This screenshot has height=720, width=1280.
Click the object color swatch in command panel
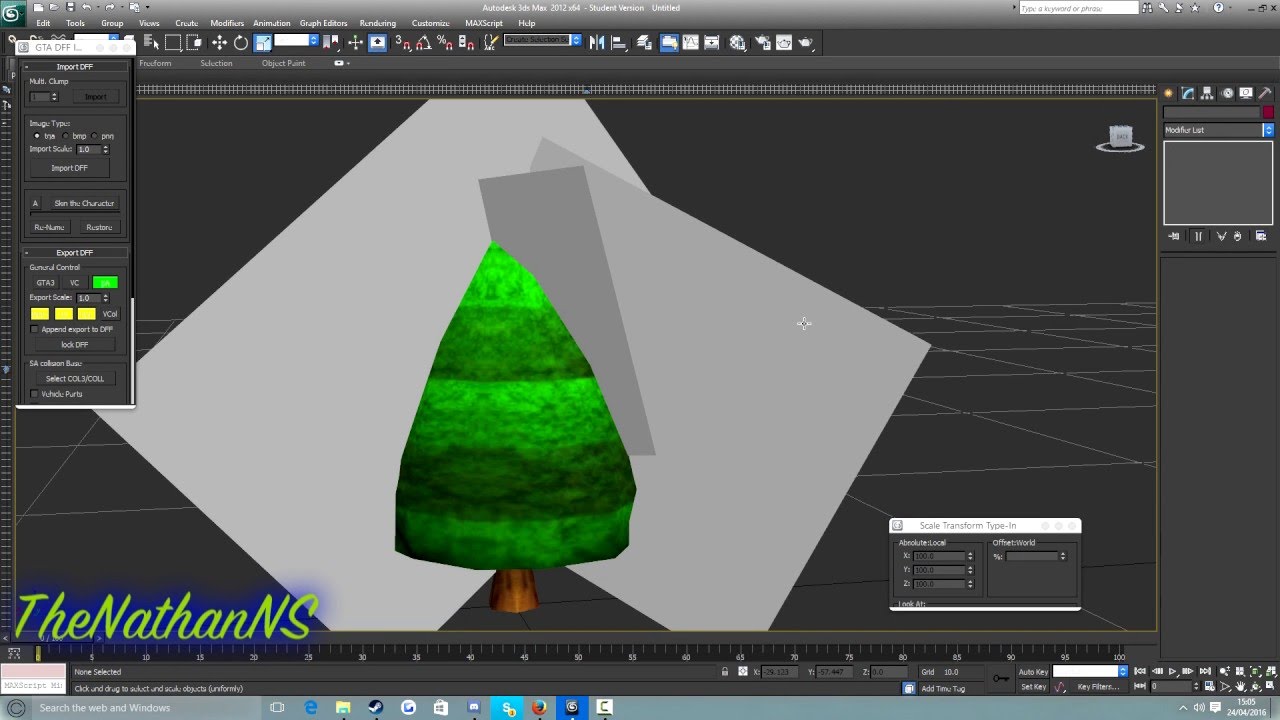(x=1268, y=112)
